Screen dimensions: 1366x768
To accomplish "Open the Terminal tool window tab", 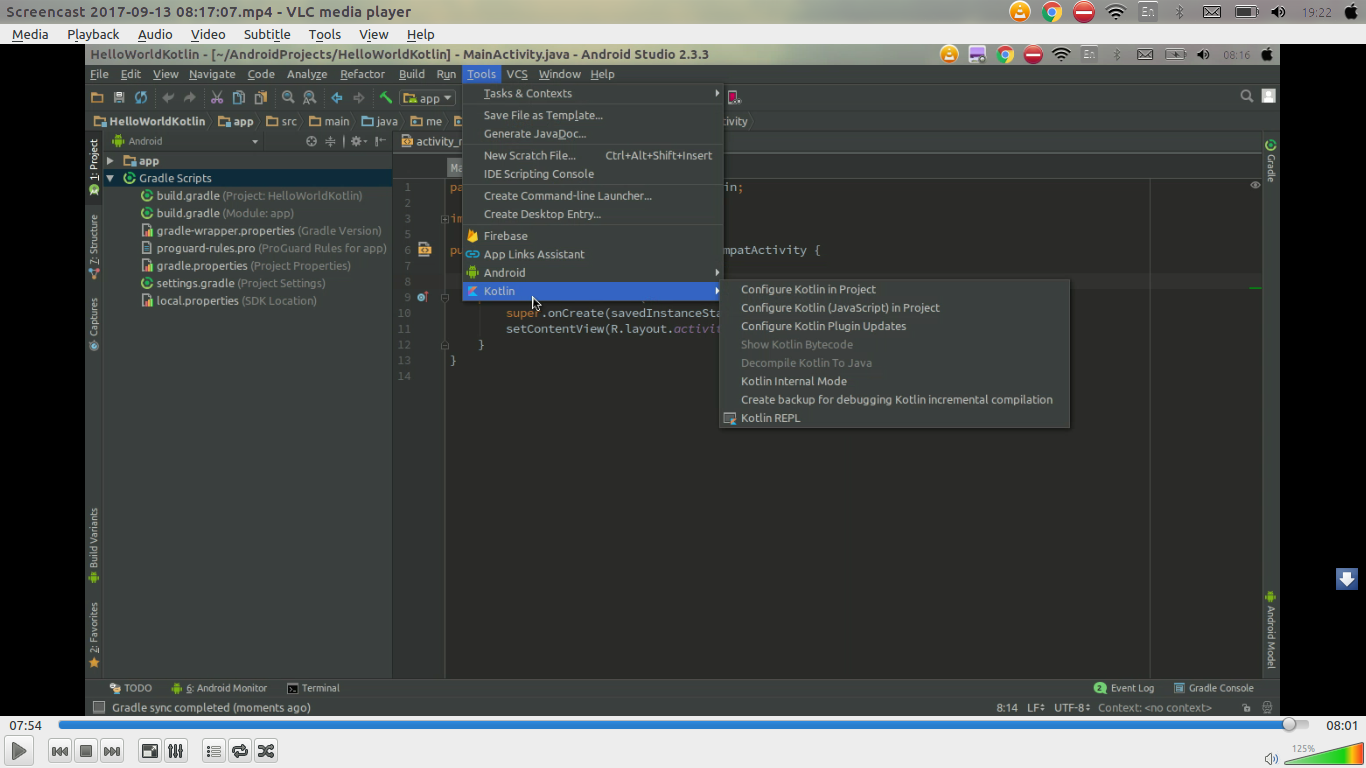I will [313, 688].
